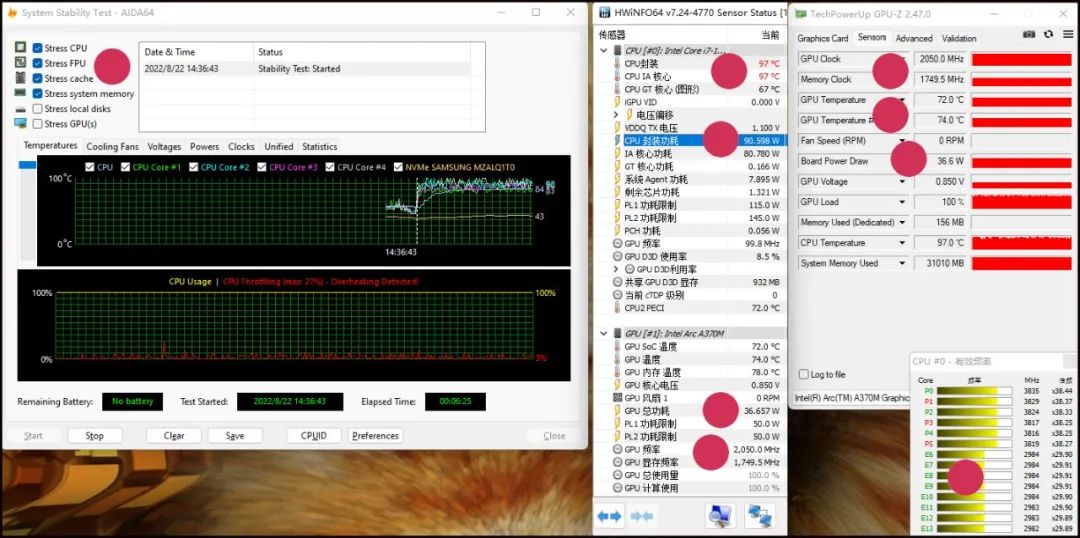Open Memory Used (Dedicated) sensor dropdown
Image resolution: width=1080 pixels, height=538 pixels.
coord(902,223)
